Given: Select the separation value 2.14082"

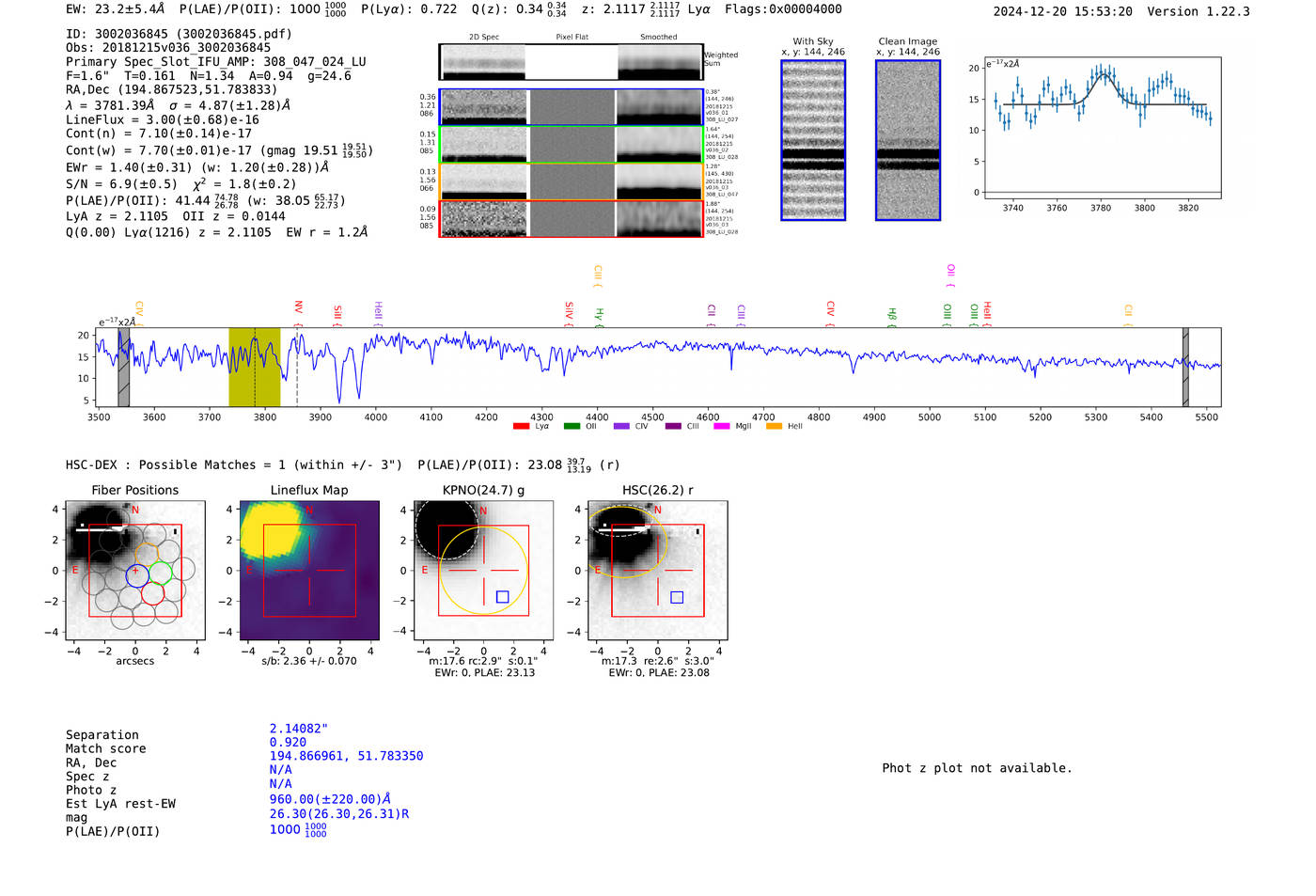Looking at the screenshot, I should pos(299,729).
